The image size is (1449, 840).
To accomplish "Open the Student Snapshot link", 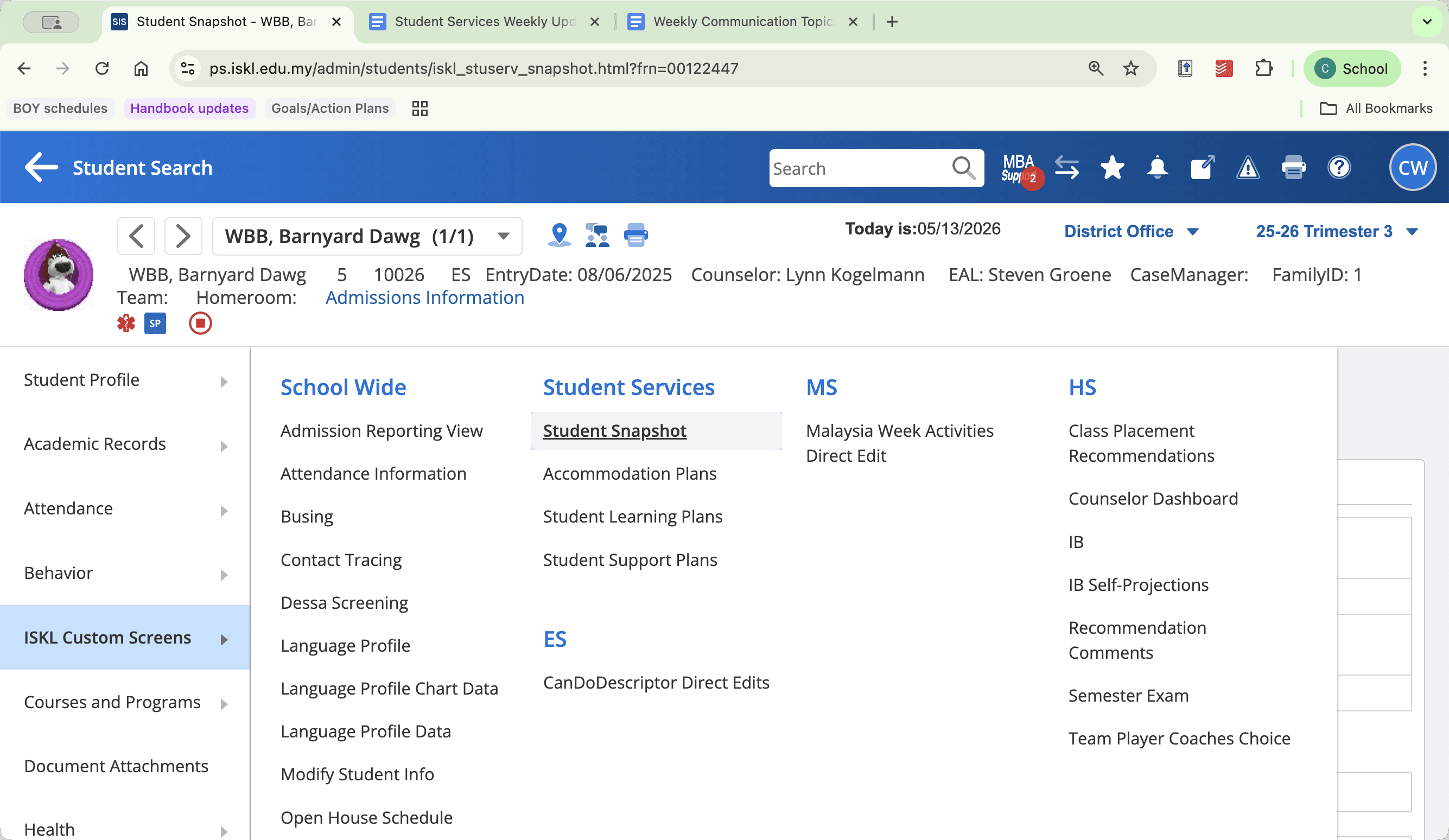I will pyautogui.click(x=615, y=431).
